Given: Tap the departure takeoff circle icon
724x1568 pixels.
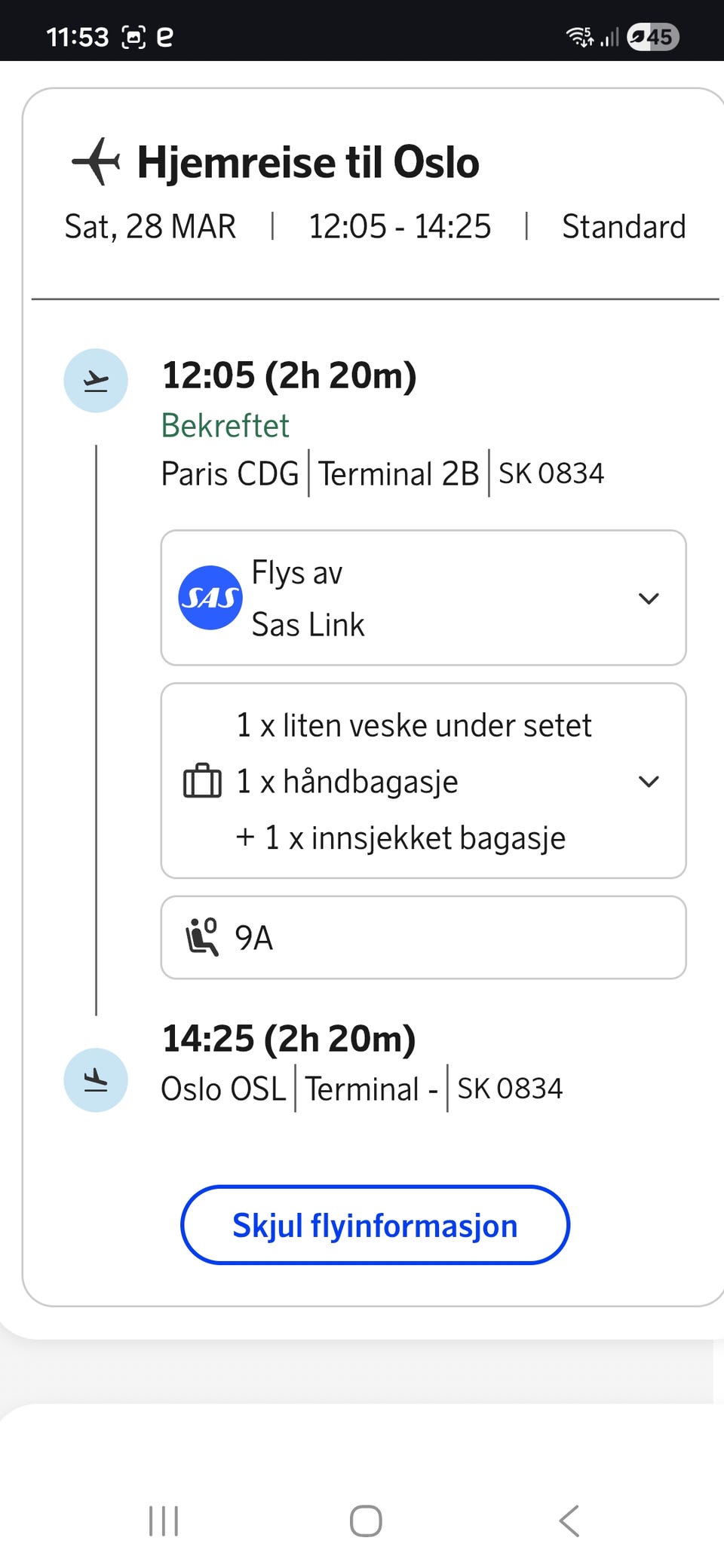Looking at the screenshot, I should (96, 381).
